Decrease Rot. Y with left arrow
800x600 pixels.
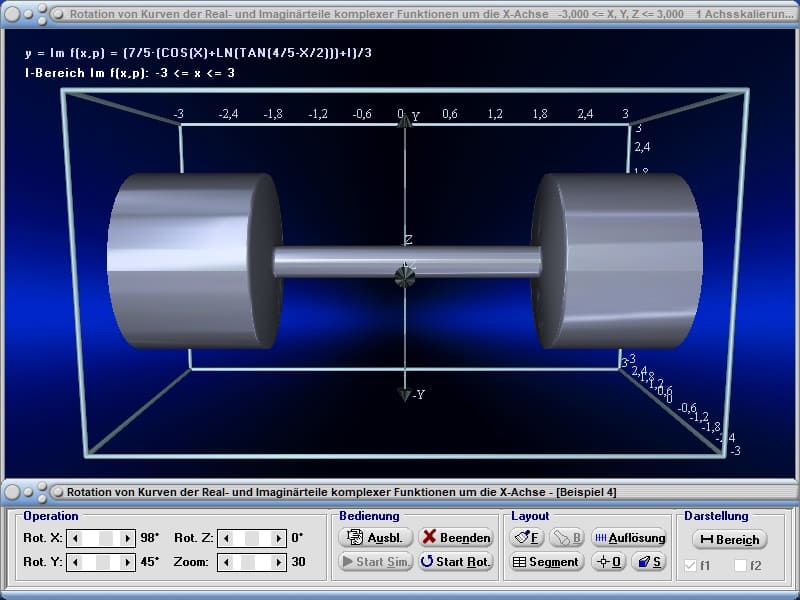tap(75, 562)
